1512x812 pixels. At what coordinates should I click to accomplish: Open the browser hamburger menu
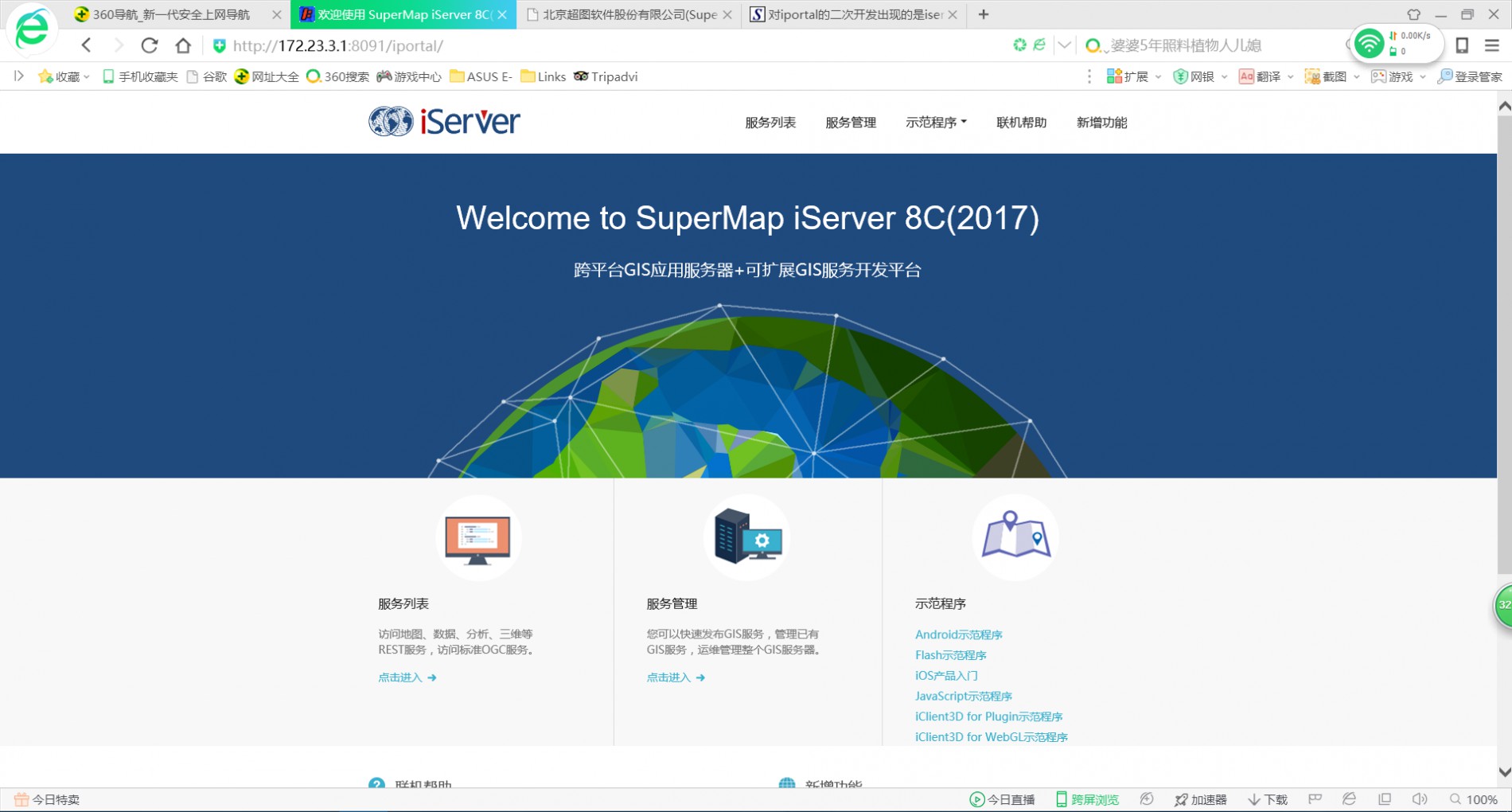click(1492, 45)
